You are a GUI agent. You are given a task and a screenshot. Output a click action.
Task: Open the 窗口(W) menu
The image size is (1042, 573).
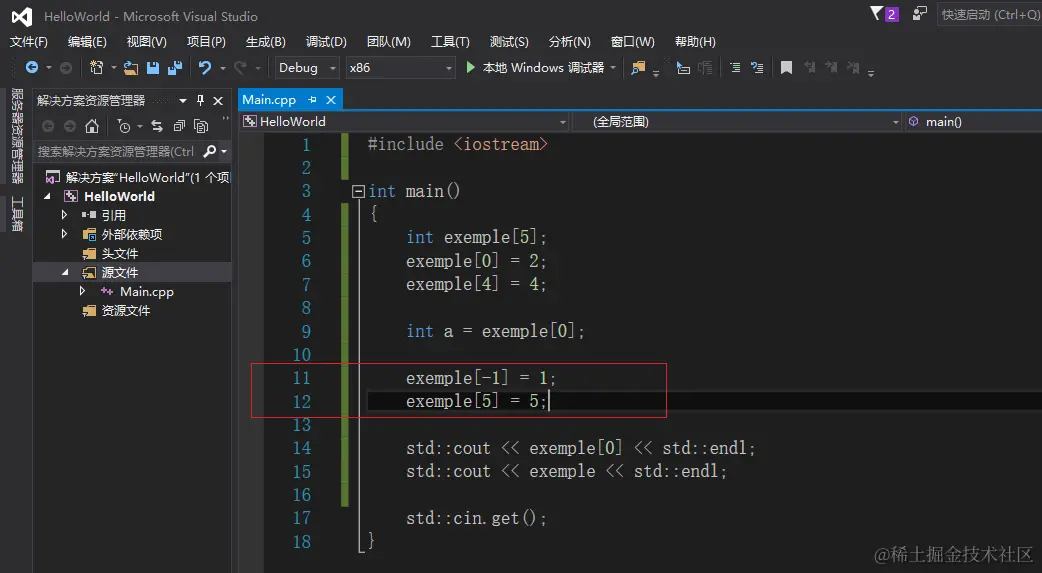(x=633, y=42)
